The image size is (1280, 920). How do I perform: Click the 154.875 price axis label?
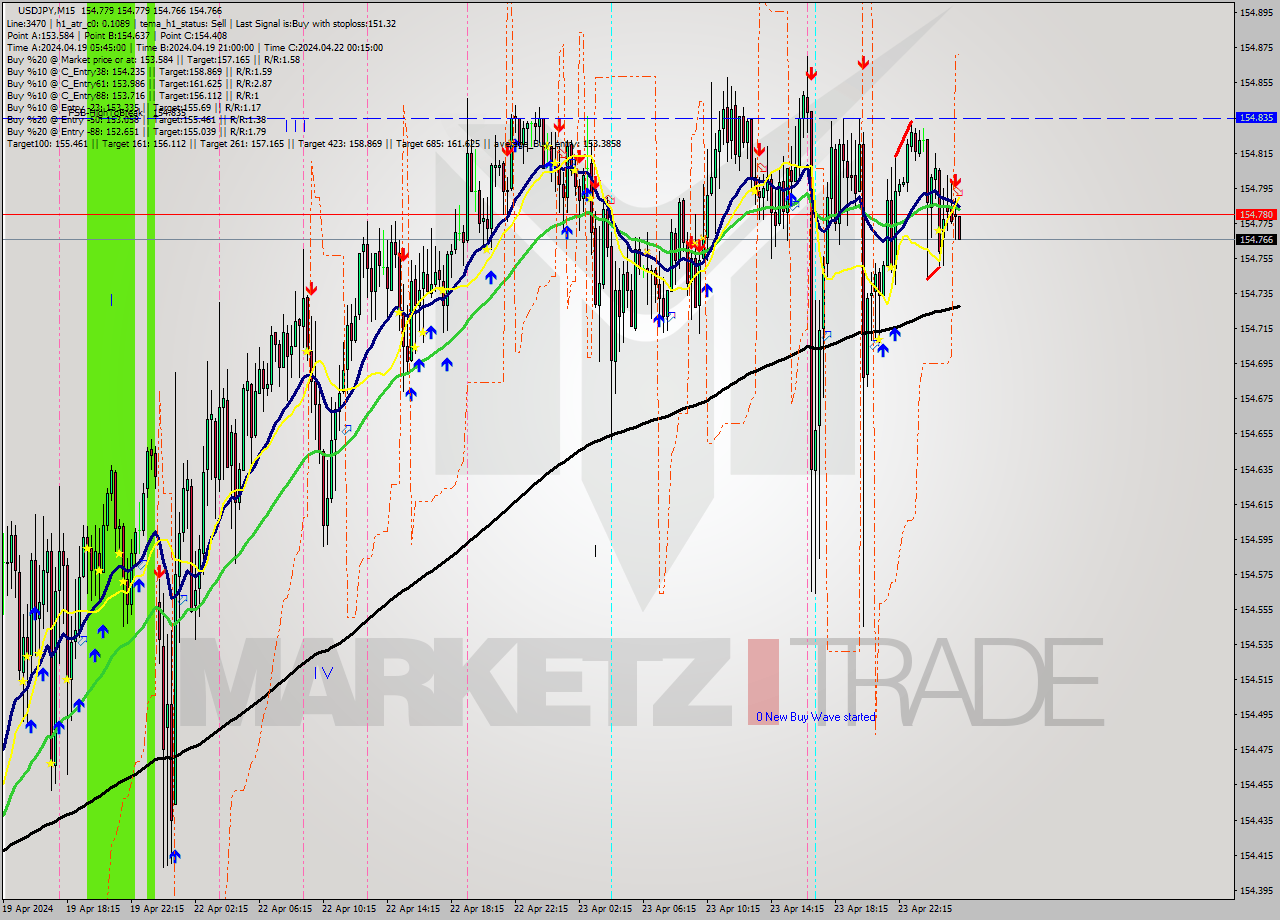point(1256,47)
